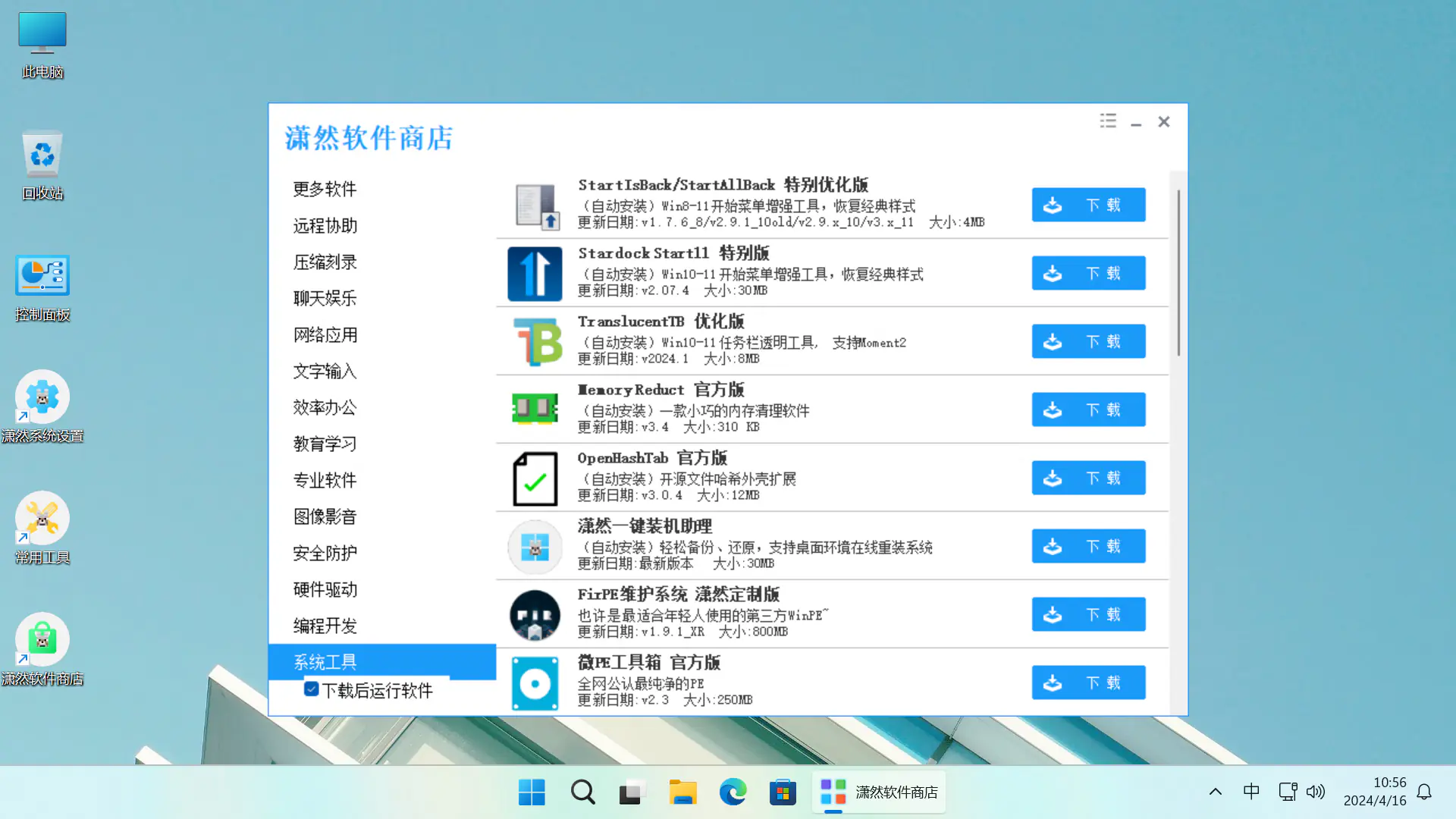Click the StartIsBack app icon
The width and height of the screenshot is (1456, 819).
(535, 206)
